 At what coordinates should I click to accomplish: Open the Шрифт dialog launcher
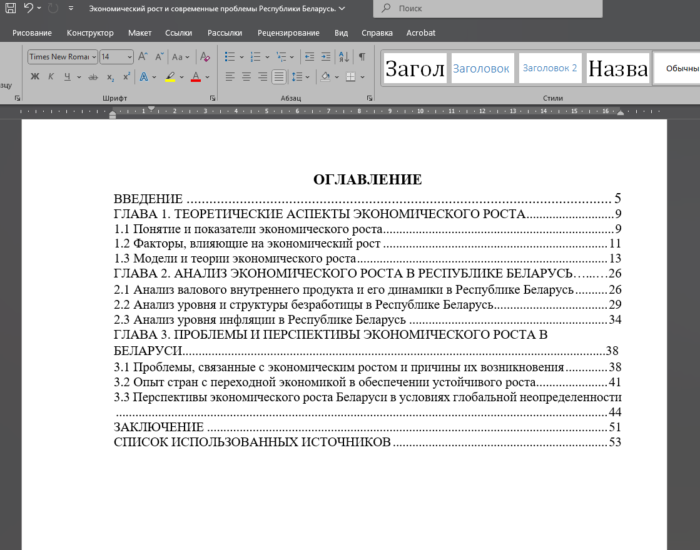(212, 98)
